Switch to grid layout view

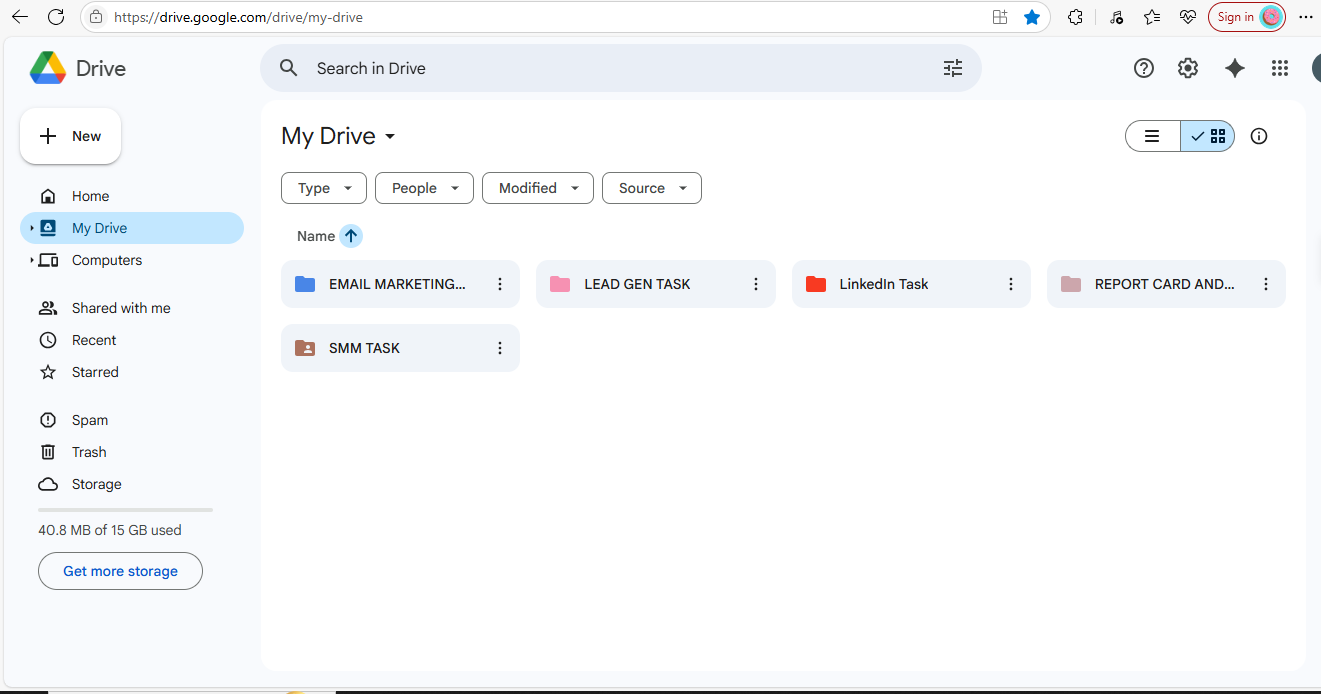click(x=1208, y=136)
